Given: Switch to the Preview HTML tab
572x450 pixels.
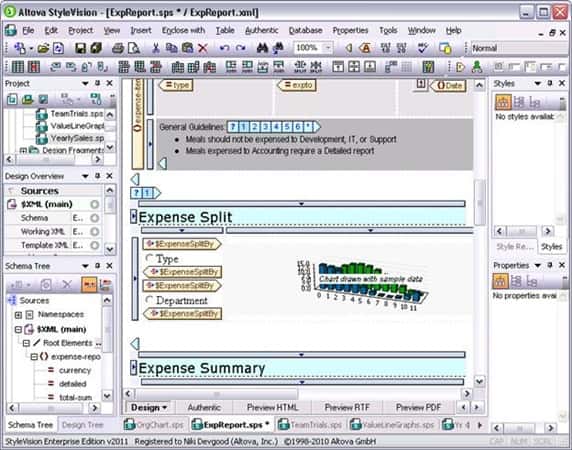Looking at the screenshot, I should (272, 407).
